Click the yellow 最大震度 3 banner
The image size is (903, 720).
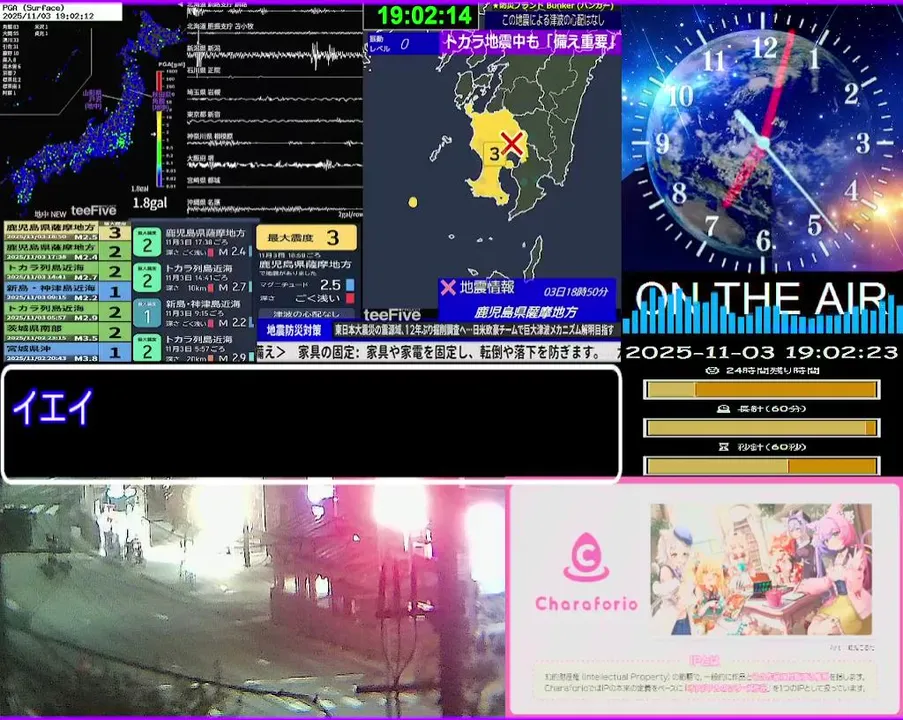coord(306,237)
